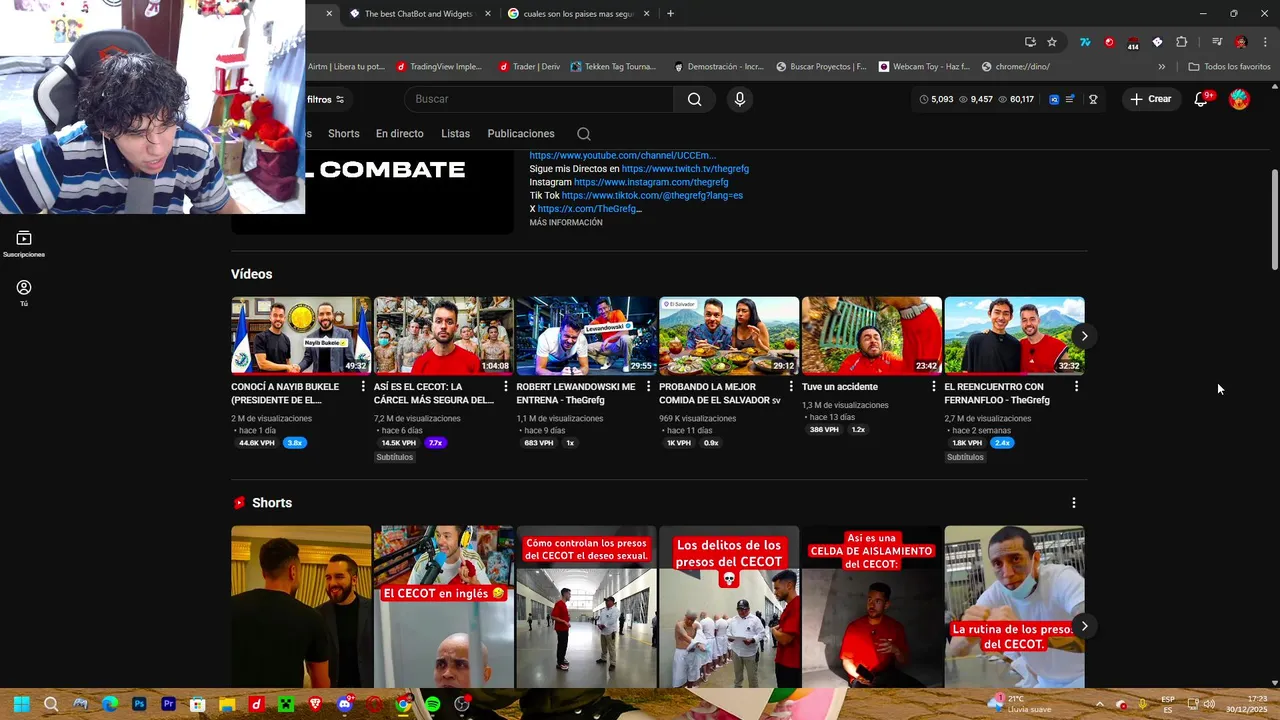Open Todos los favoritos bookmarks folder
This screenshot has height=720, width=1280.
point(1229,67)
